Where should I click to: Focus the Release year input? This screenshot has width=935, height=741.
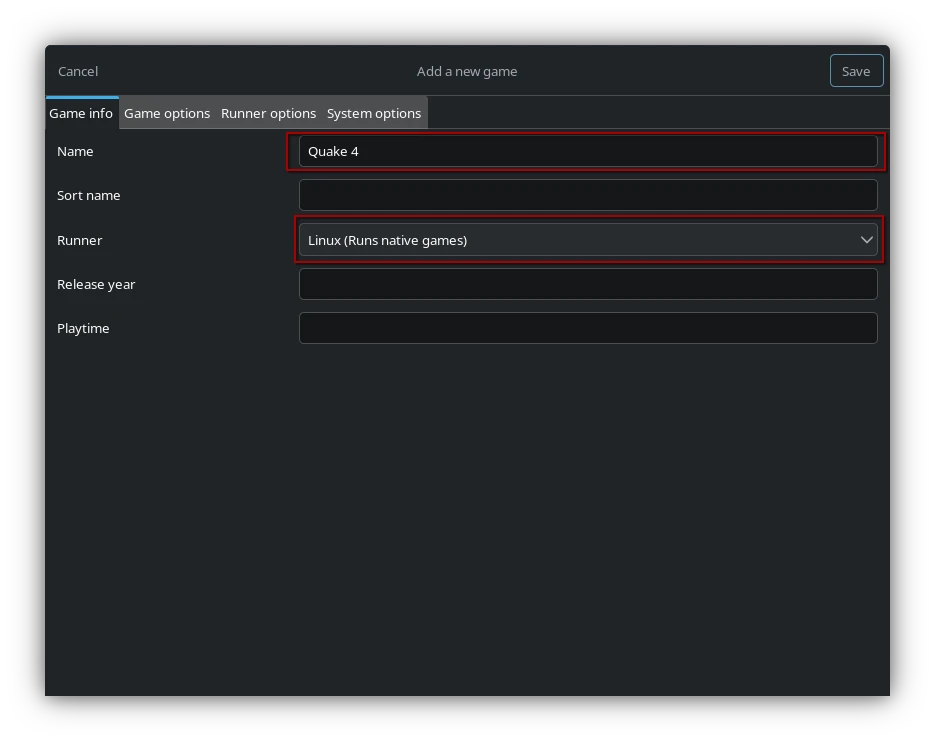(588, 284)
